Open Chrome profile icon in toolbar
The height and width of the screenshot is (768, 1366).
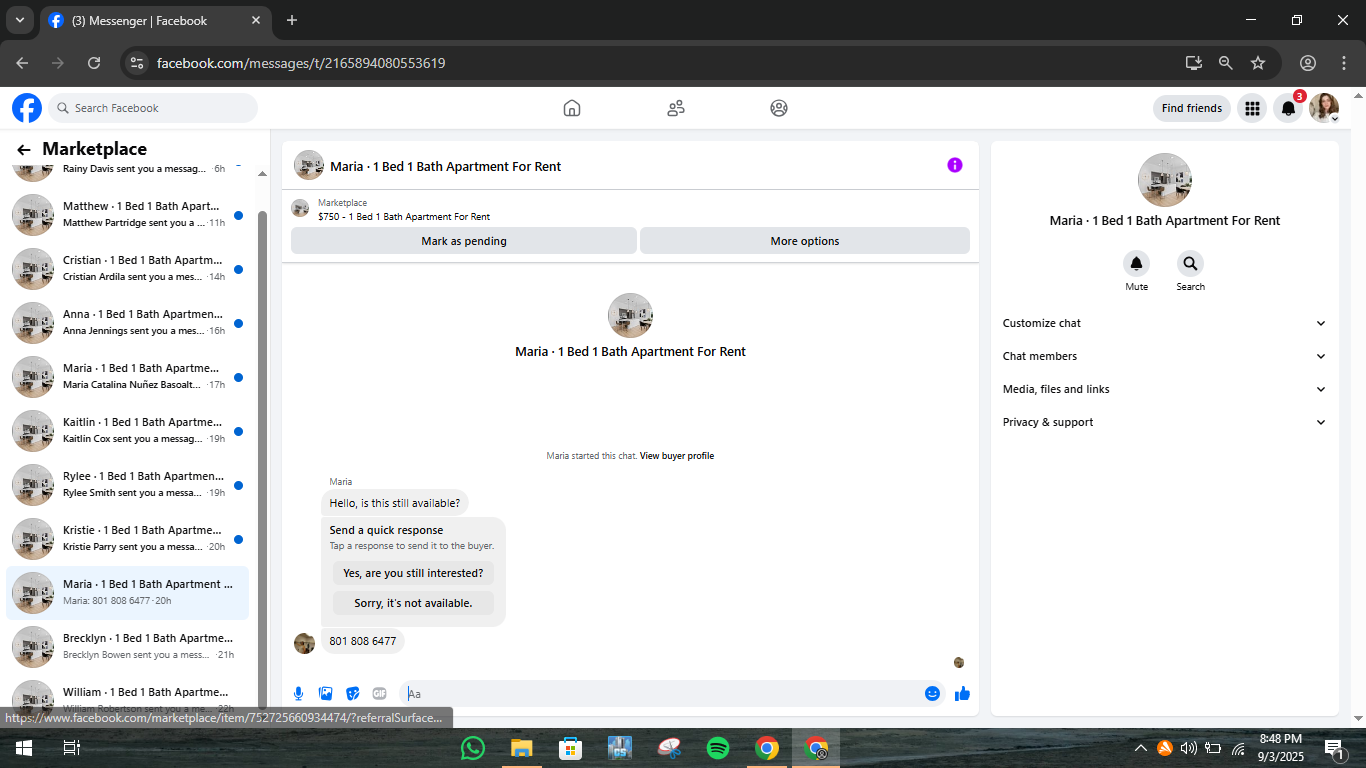pos(1308,63)
